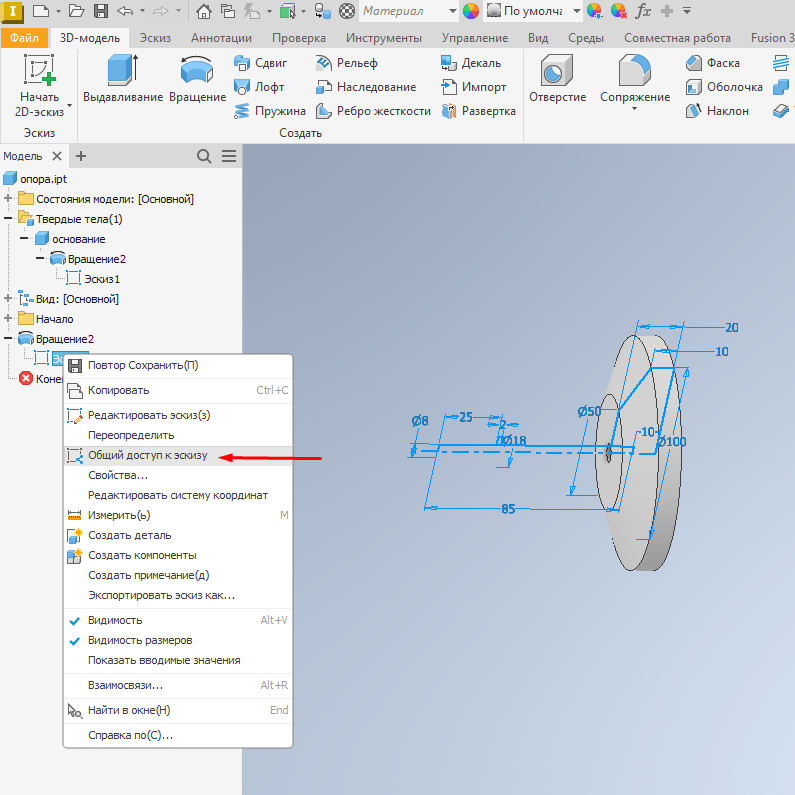Select the Импорт import tool

pos(474,87)
